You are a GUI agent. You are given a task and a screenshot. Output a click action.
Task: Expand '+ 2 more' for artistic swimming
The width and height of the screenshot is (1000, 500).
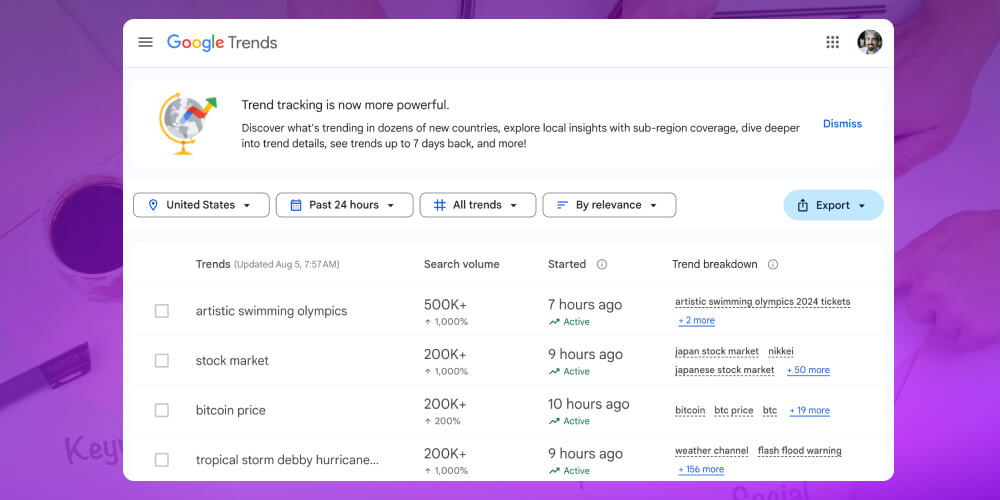pyautogui.click(x=696, y=321)
